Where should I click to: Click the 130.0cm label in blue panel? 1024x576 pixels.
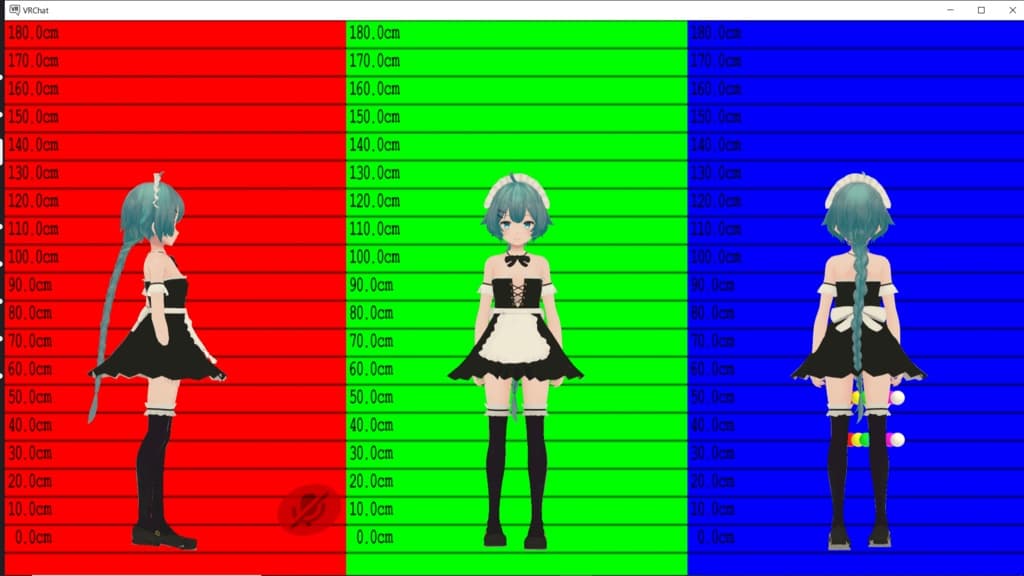(x=716, y=173)
